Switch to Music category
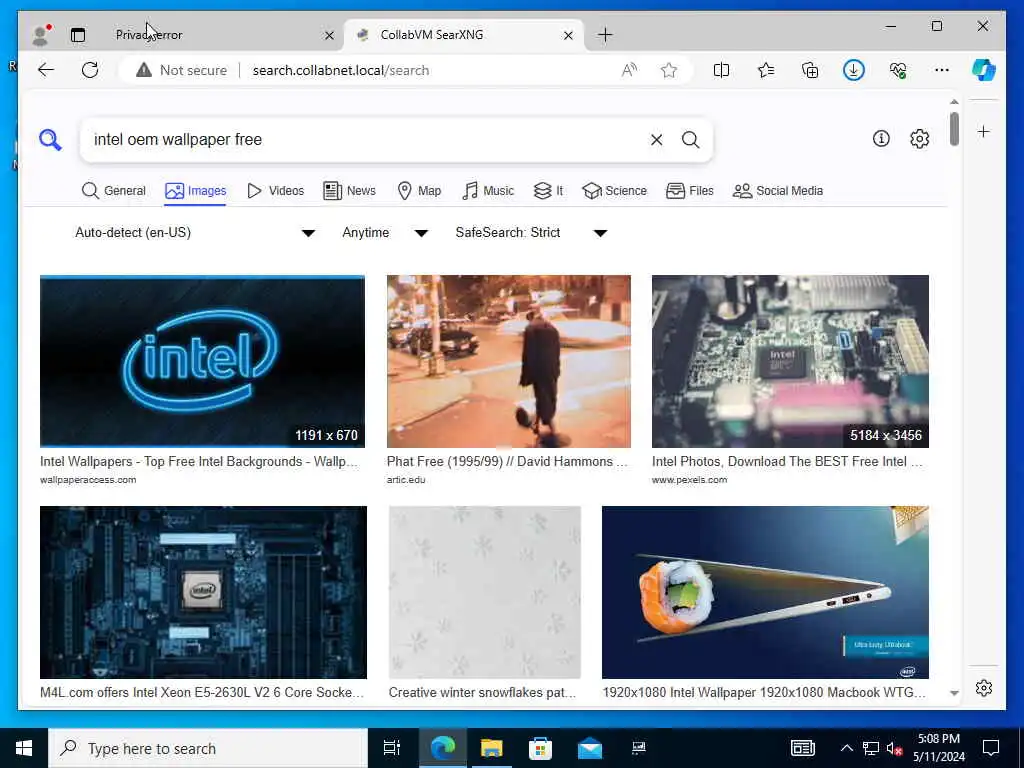The height and width of the screenshot is (768, 1024). point(488,191)
